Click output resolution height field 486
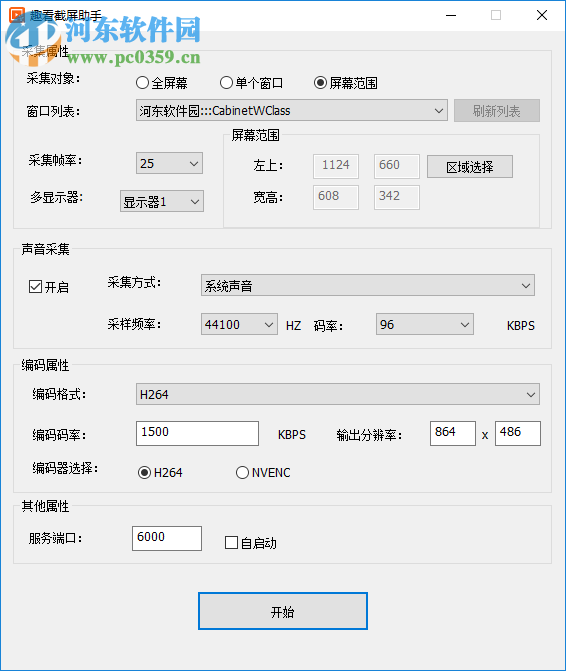Image resolution: width=566 pixels, height=671 pixels. click(x=518, y=433)
